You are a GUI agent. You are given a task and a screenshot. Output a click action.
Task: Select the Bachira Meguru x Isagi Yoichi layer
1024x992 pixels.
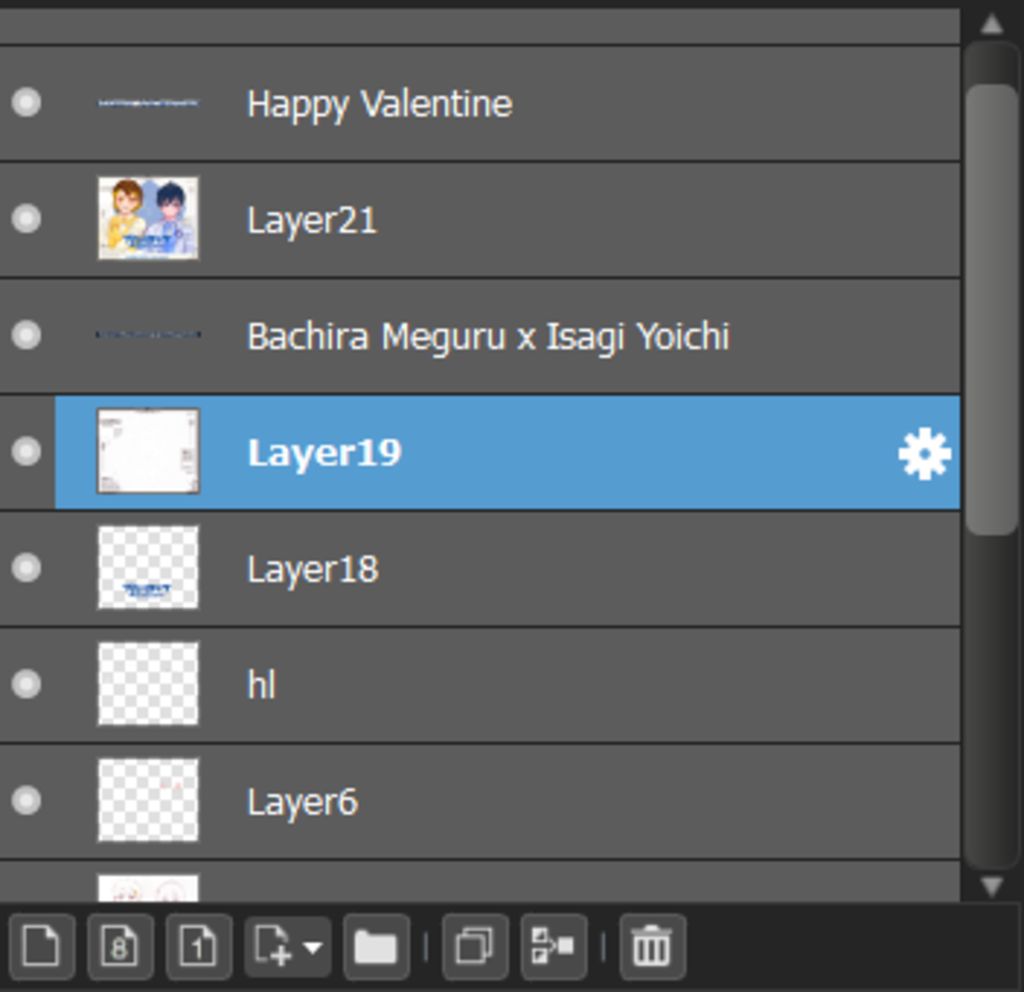(x=488, y=336)
